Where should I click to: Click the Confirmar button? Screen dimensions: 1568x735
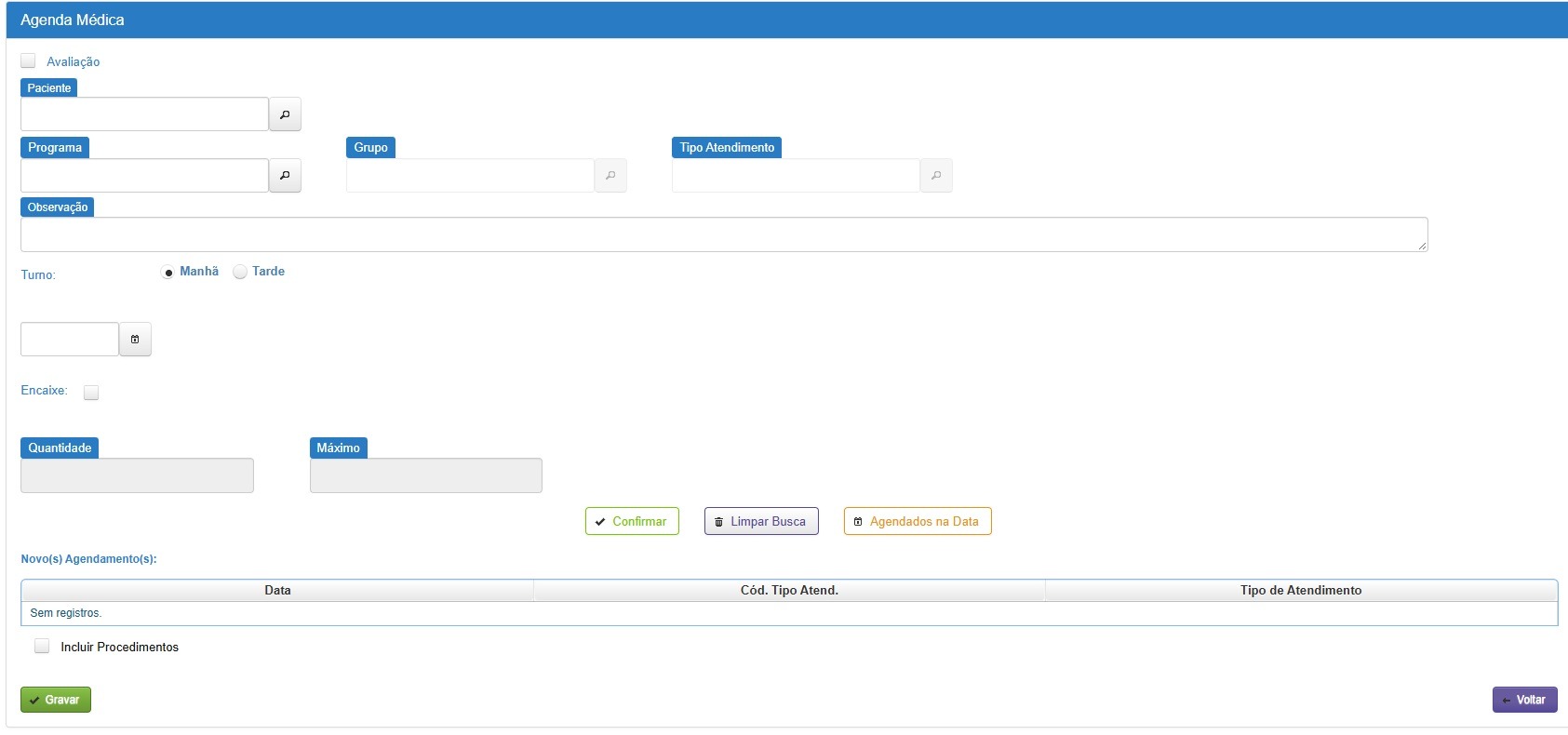[632, 521]
